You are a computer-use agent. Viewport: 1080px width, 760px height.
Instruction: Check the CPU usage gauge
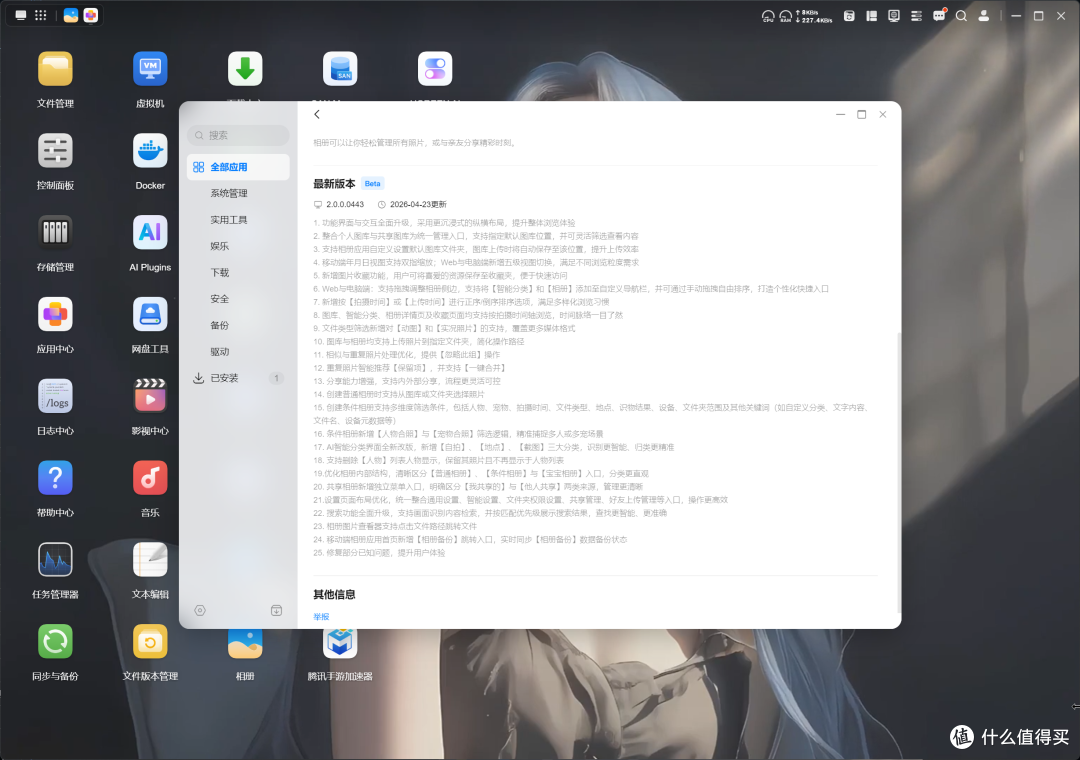point(768,16)
